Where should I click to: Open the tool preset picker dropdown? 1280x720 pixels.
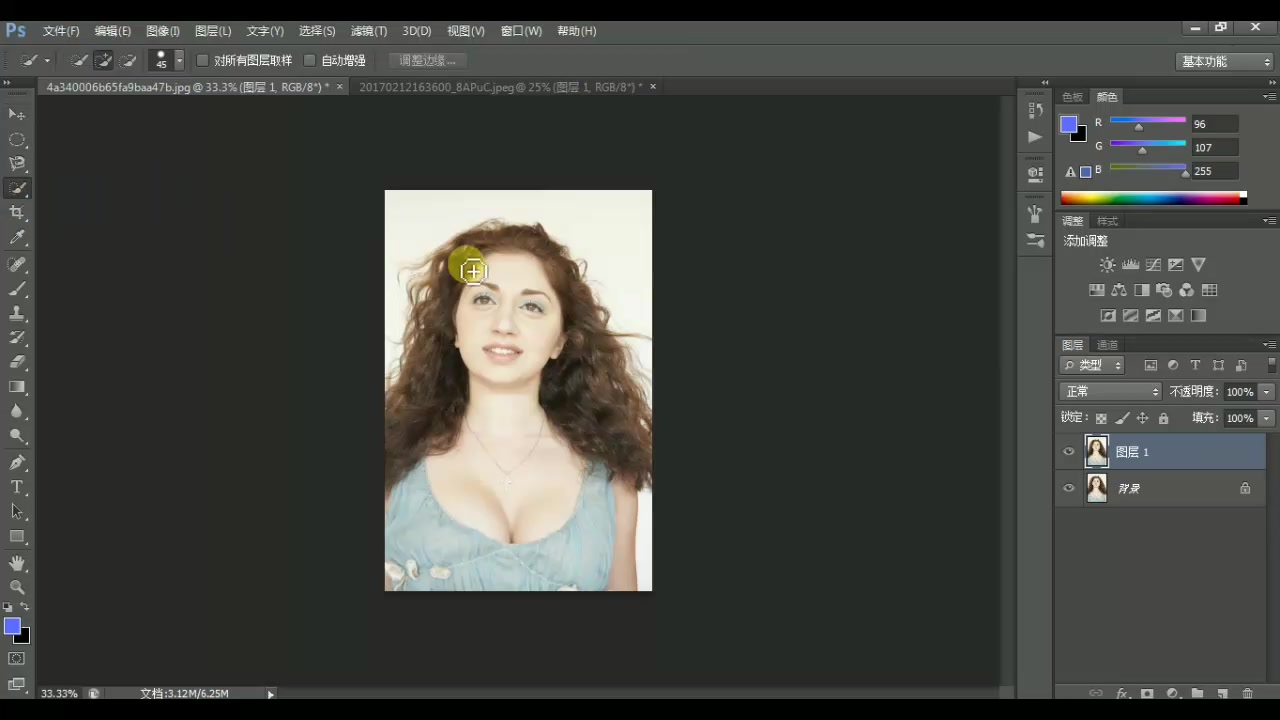pos(46,60)
